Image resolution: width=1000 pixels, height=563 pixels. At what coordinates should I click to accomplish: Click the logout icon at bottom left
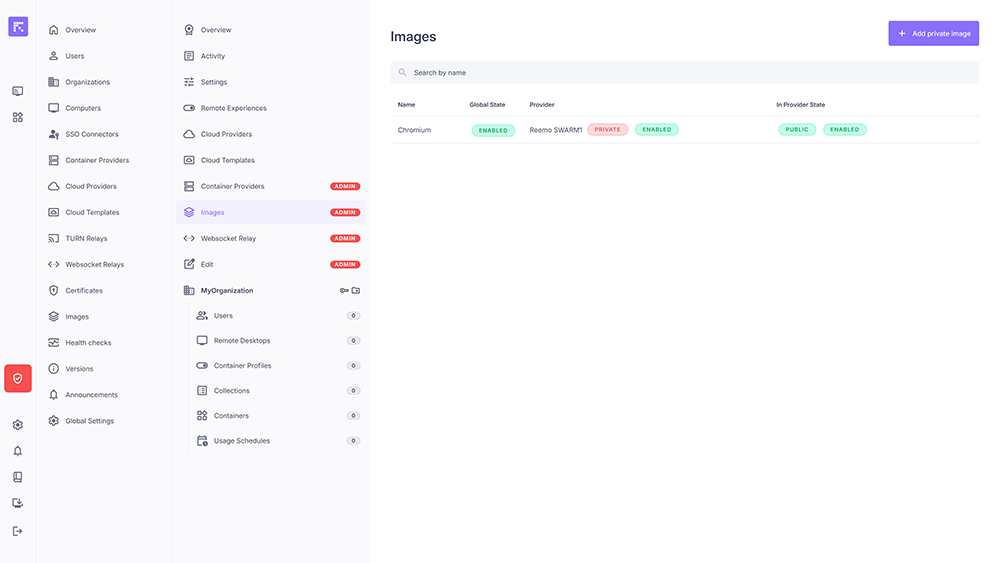tap(18, 531)
